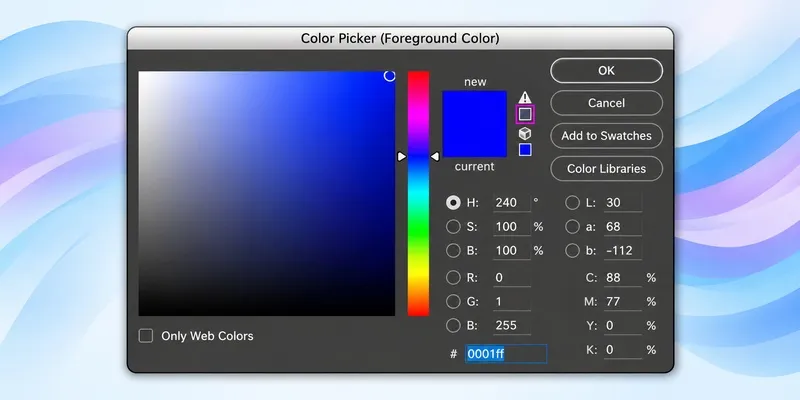
Task: Click the brightness percent input field
Action: tap(512, 251)
